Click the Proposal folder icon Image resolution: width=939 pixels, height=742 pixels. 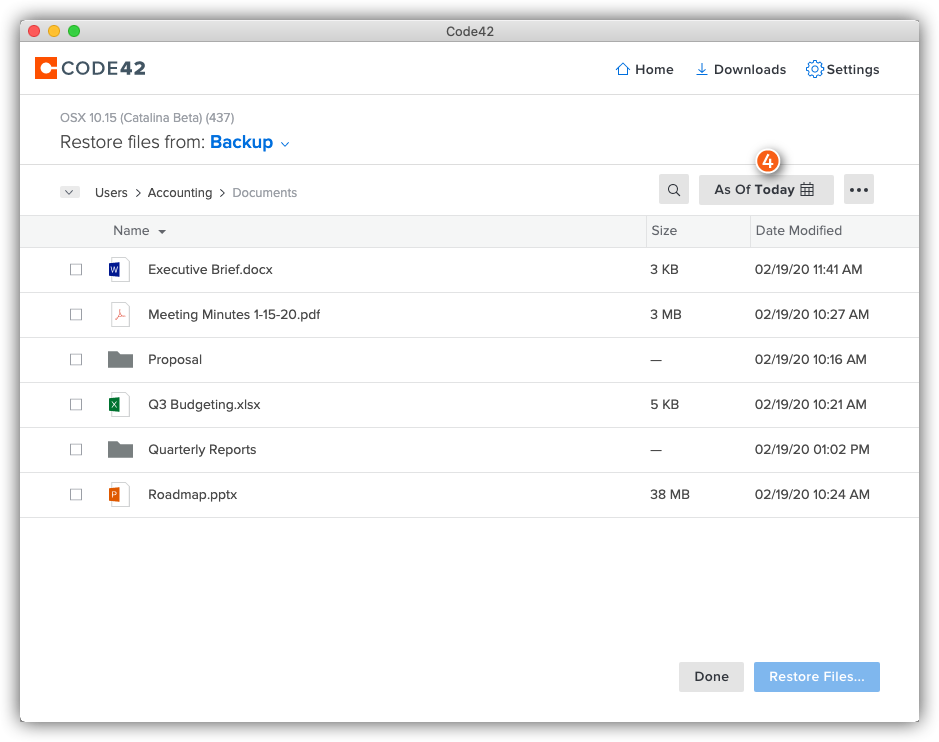pos(120,359)
